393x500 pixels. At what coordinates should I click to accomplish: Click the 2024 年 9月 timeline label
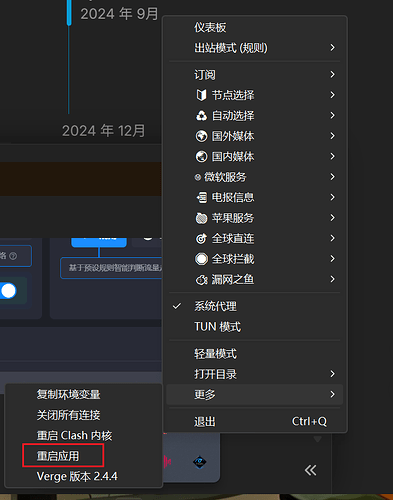click(x=119, y=14)
